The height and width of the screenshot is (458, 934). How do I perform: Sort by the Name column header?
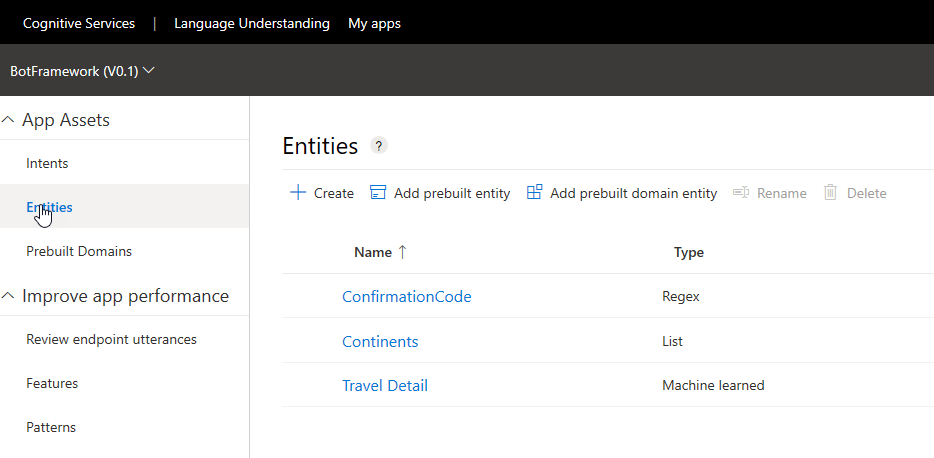(x=373, y=252)
